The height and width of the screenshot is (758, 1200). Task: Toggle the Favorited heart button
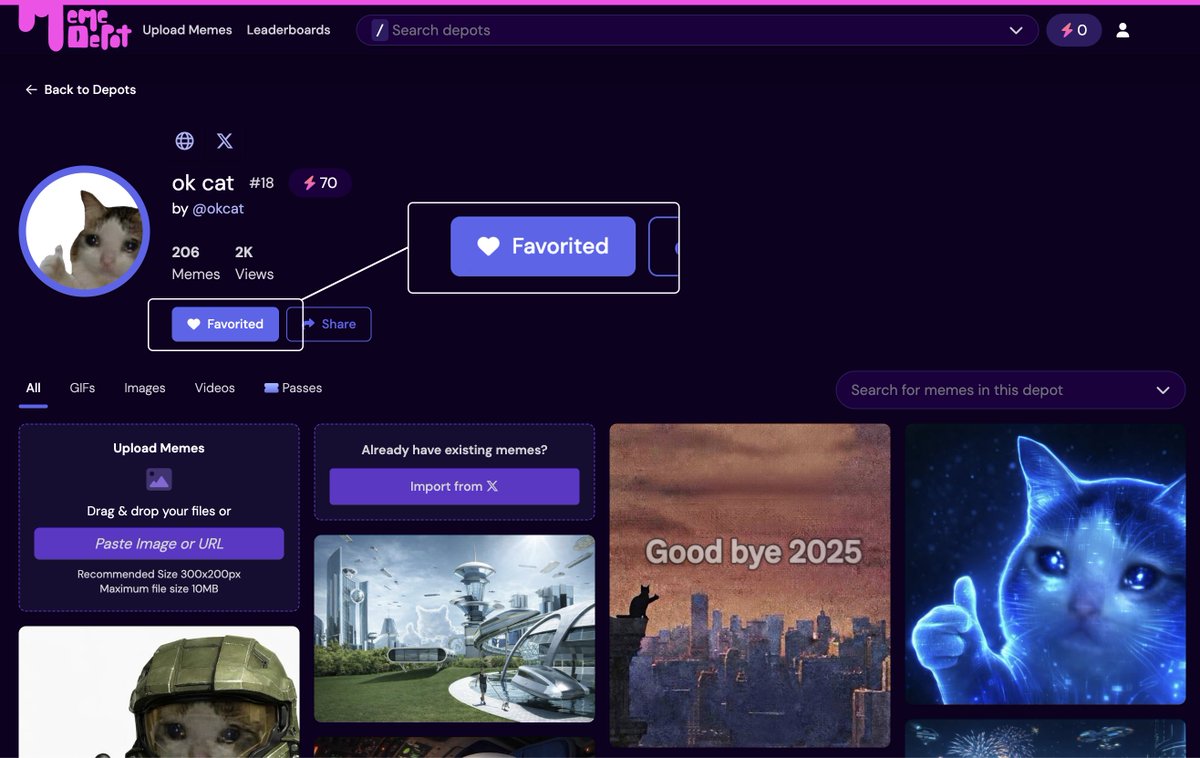pyautogui.click(x=225, y=324)
